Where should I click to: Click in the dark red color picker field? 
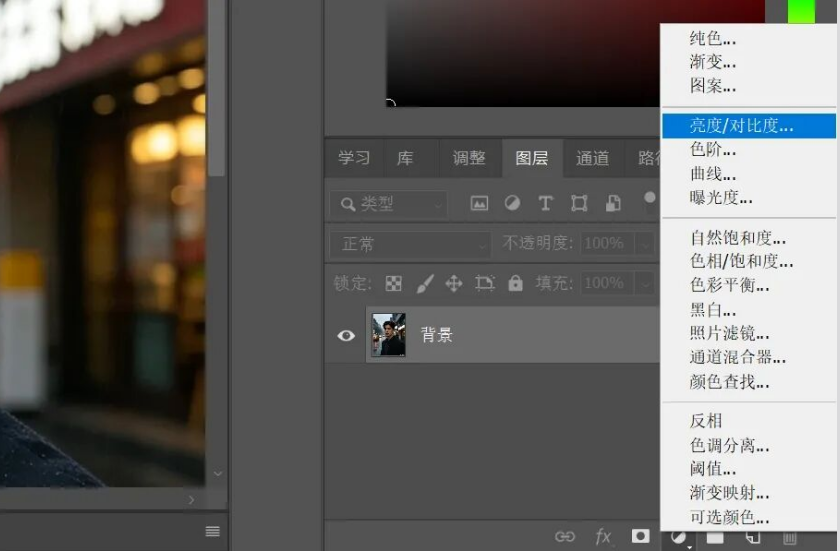(x=523, y=54)
